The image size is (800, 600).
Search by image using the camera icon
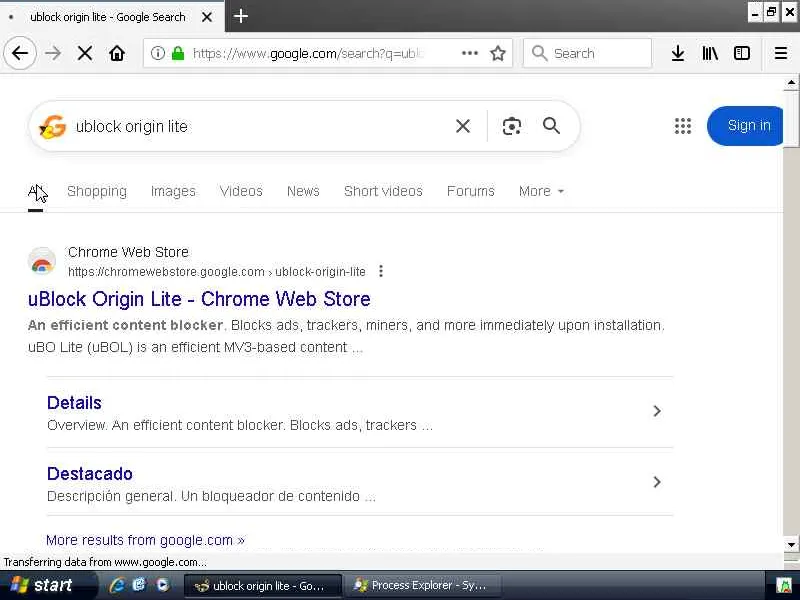coord(512,126)
